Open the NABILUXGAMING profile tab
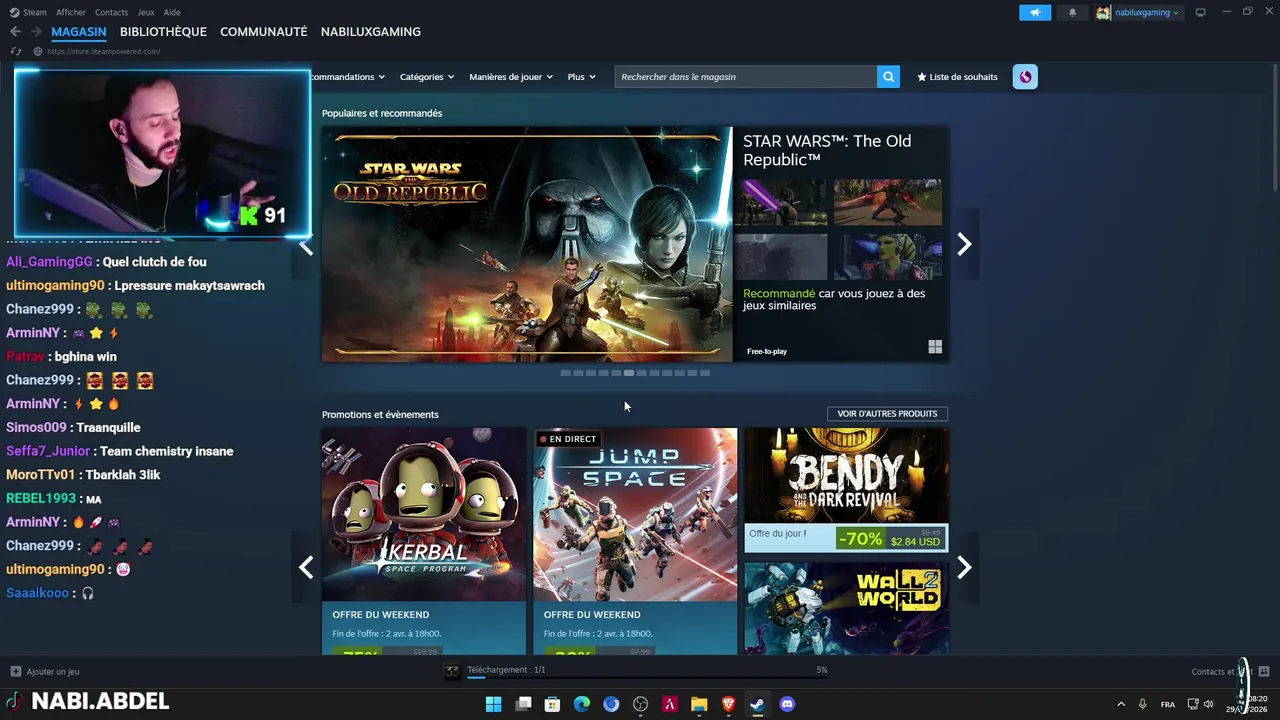Viewport: 1280px width, 720px height. (x=370, y=32)
